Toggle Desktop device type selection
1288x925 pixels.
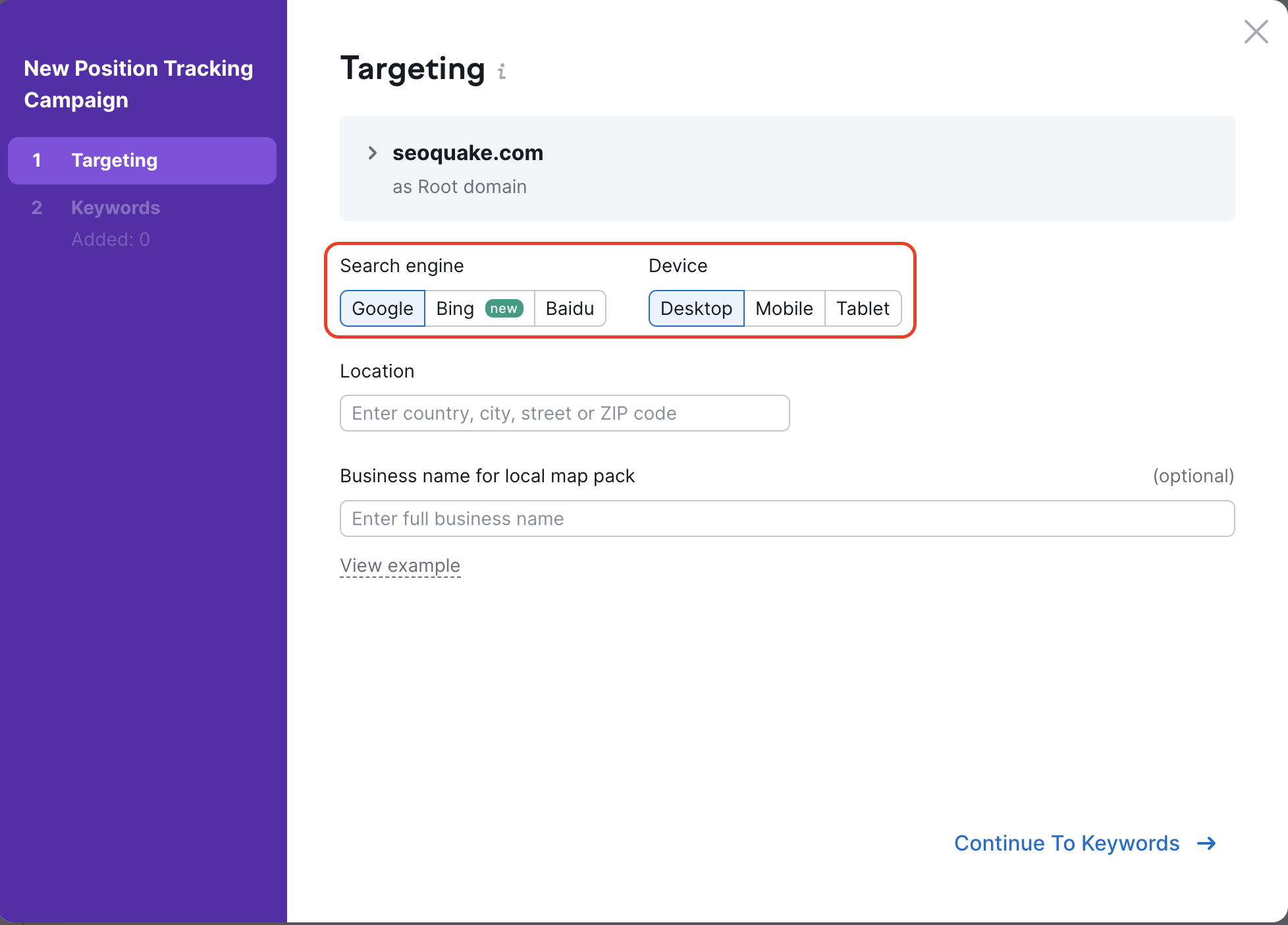(697, 308)
